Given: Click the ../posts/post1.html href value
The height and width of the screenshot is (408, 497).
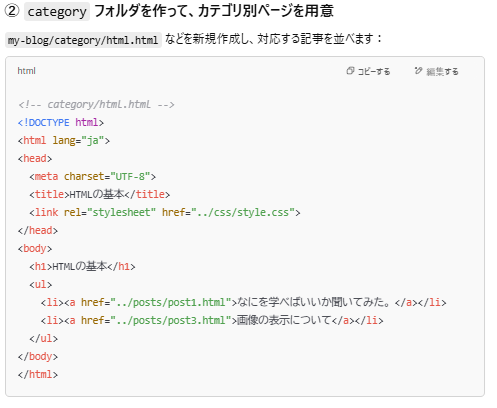Looking at the screenshot, I should coord(171,302).
